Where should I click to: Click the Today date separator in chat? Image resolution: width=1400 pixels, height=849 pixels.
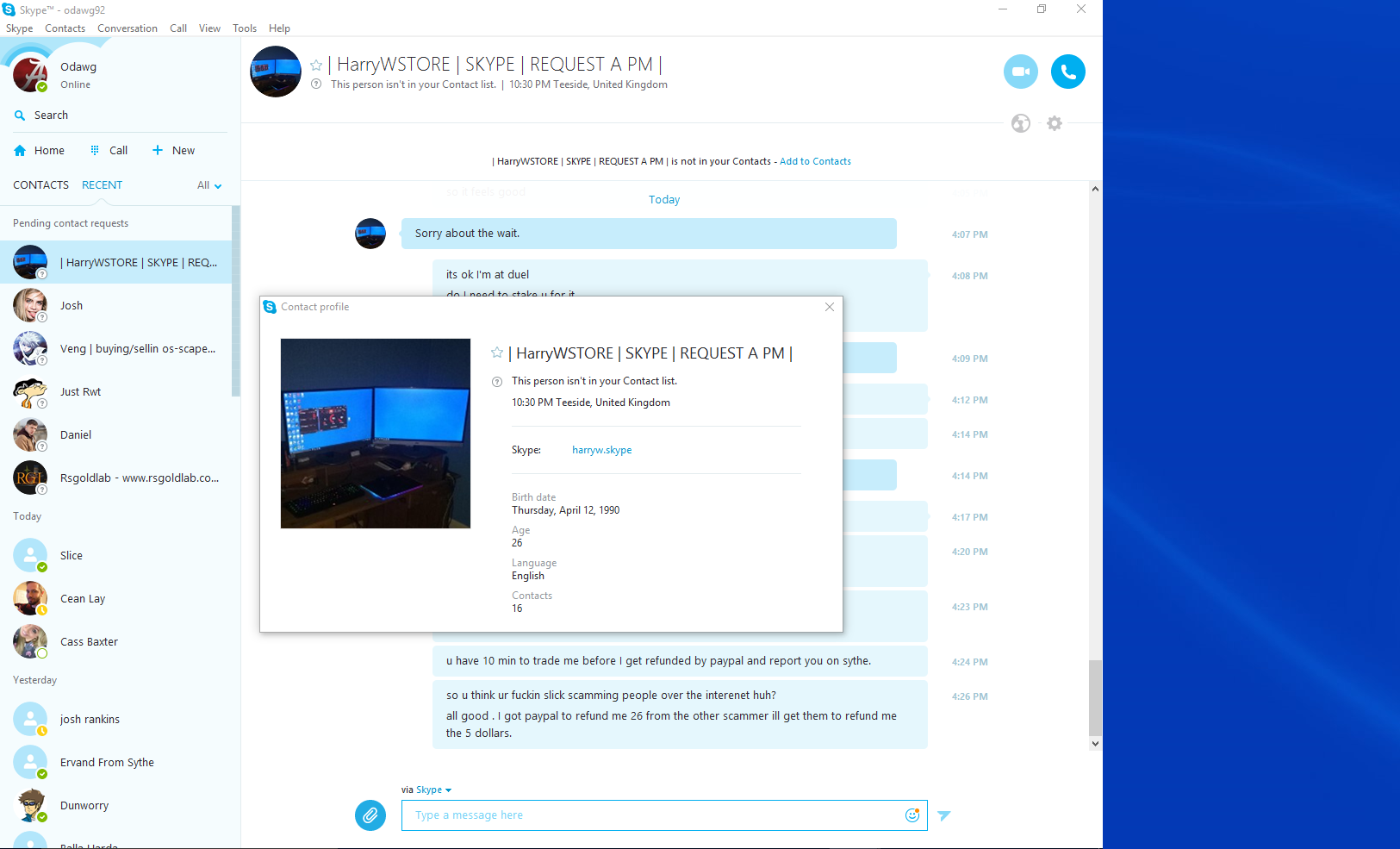tap(664, 200)
